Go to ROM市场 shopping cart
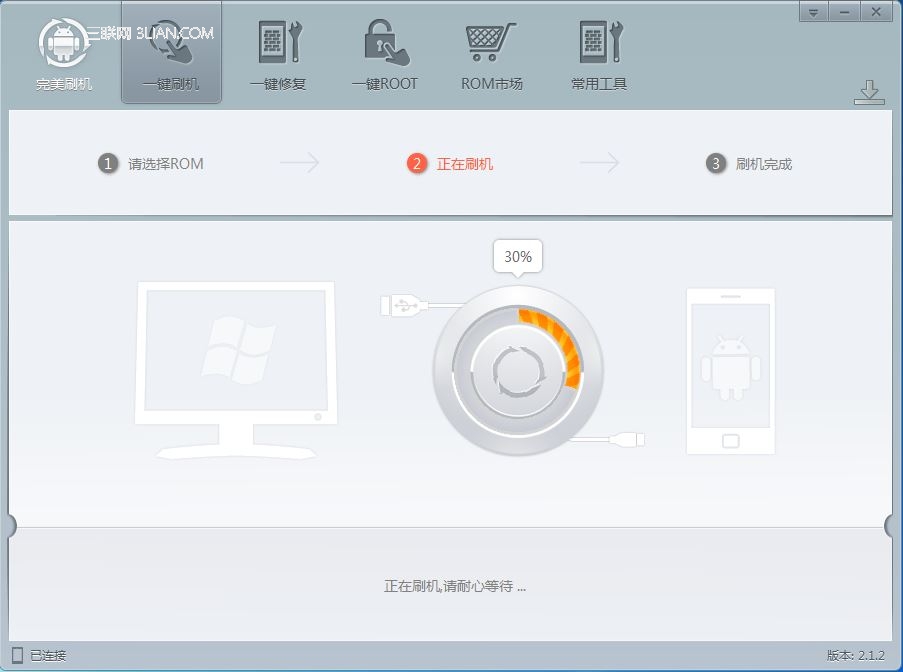The image size is (903, 672). click(x=491, y=55)
